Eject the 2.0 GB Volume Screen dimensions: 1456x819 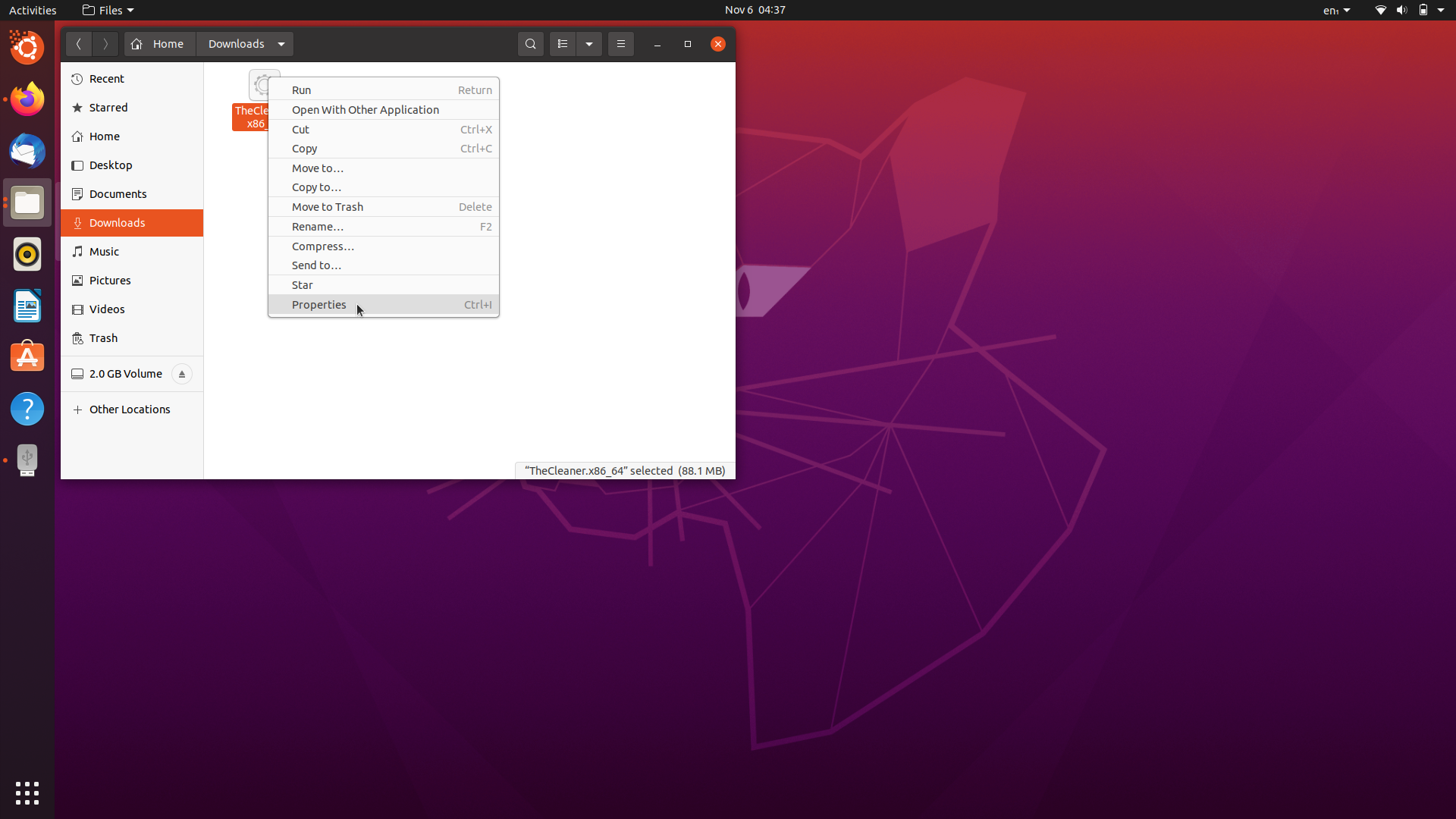click(x=182, y=374)
